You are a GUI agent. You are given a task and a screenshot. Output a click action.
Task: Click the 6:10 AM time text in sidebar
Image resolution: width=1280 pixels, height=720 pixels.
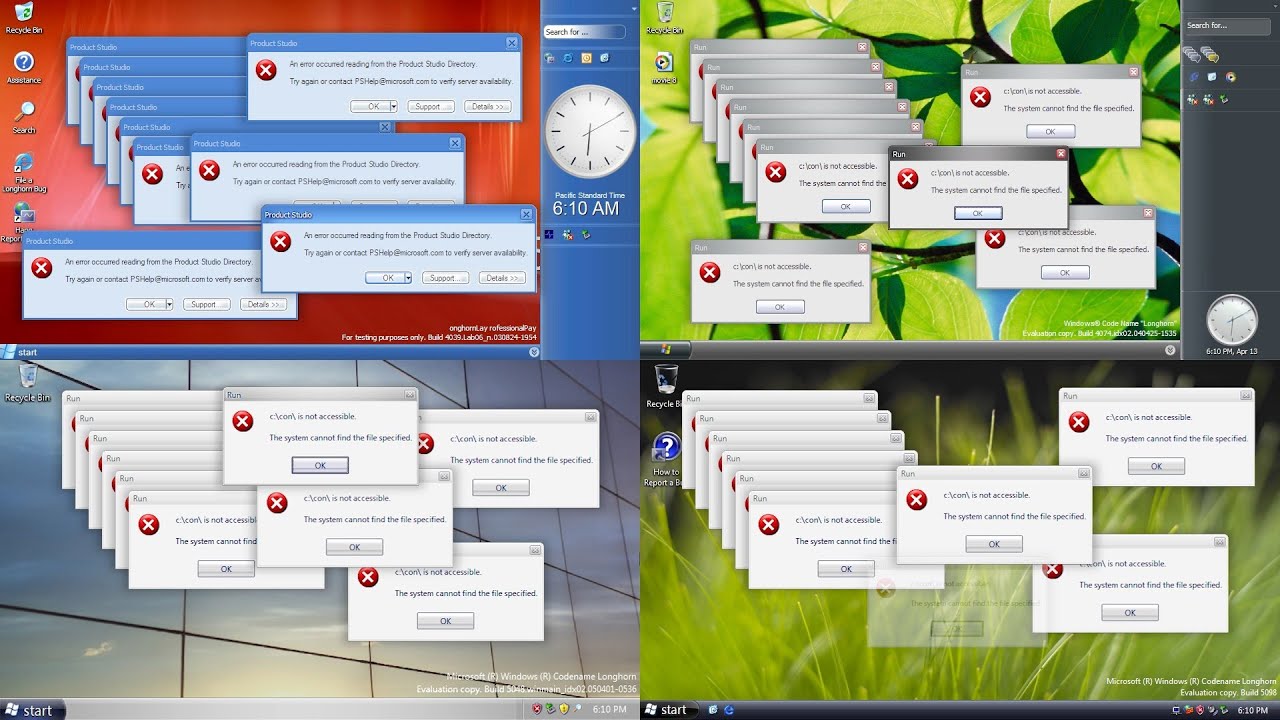point(586,209)
